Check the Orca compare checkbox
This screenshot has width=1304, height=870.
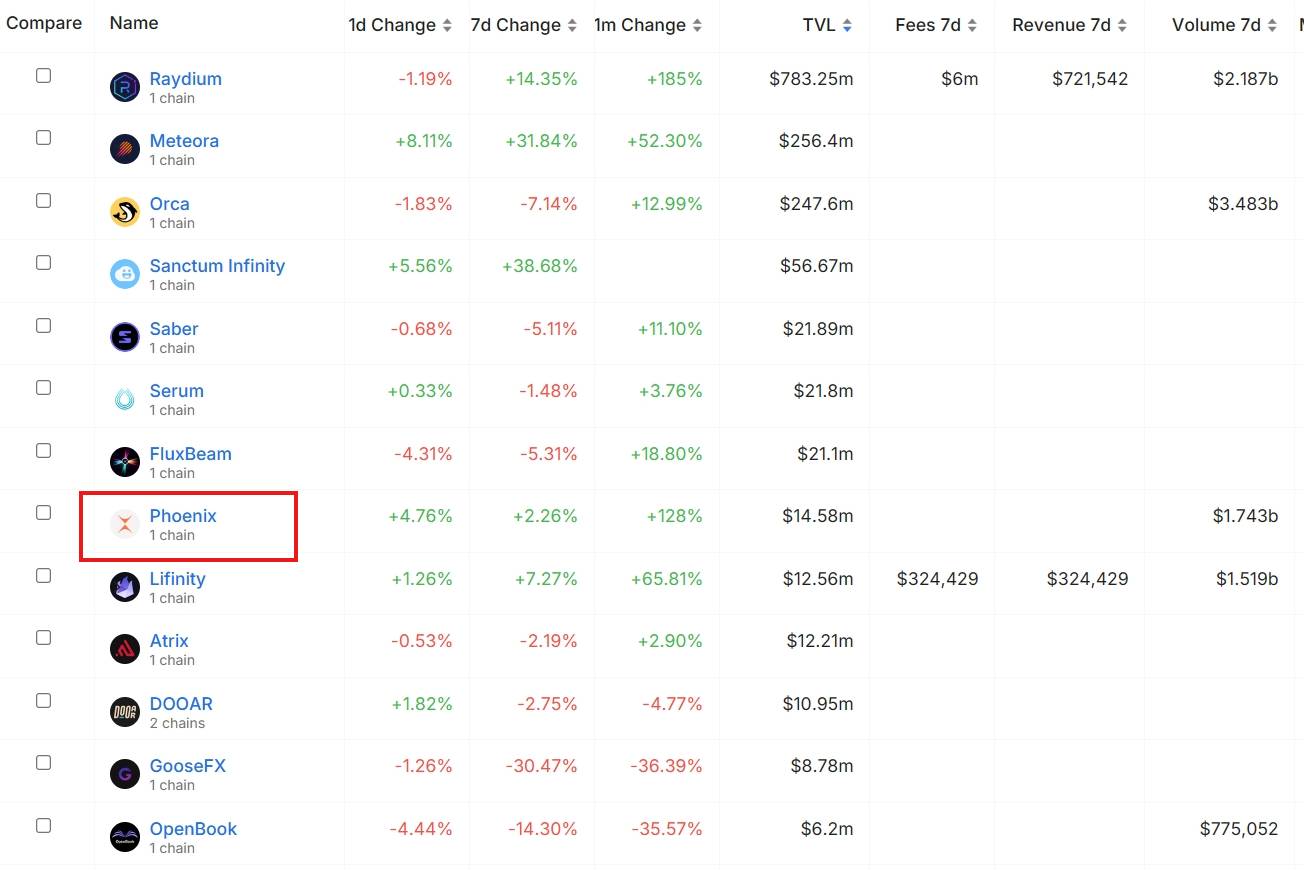click(43, 200)
